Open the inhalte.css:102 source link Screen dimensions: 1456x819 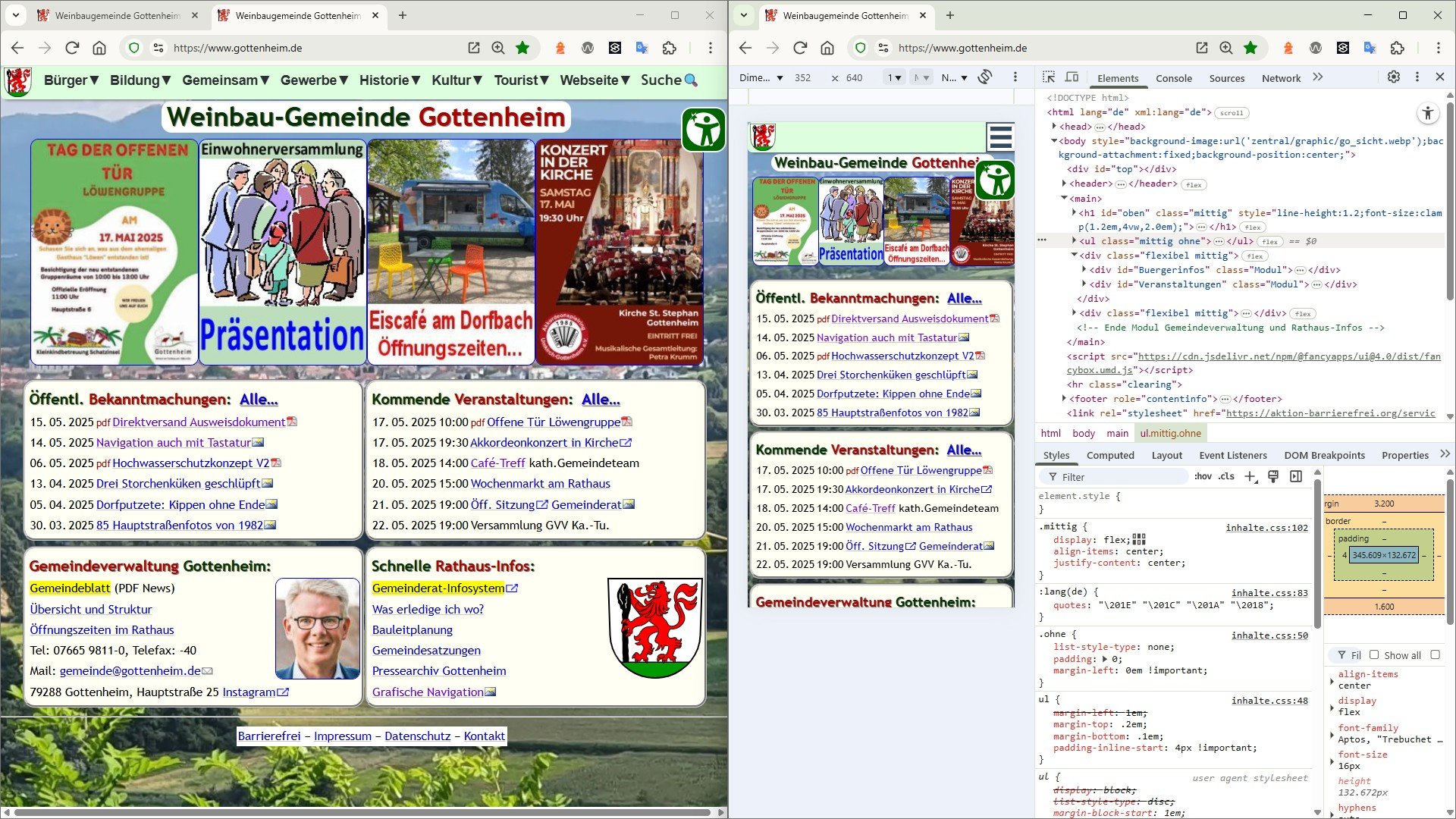click(x=1266, y=528)
